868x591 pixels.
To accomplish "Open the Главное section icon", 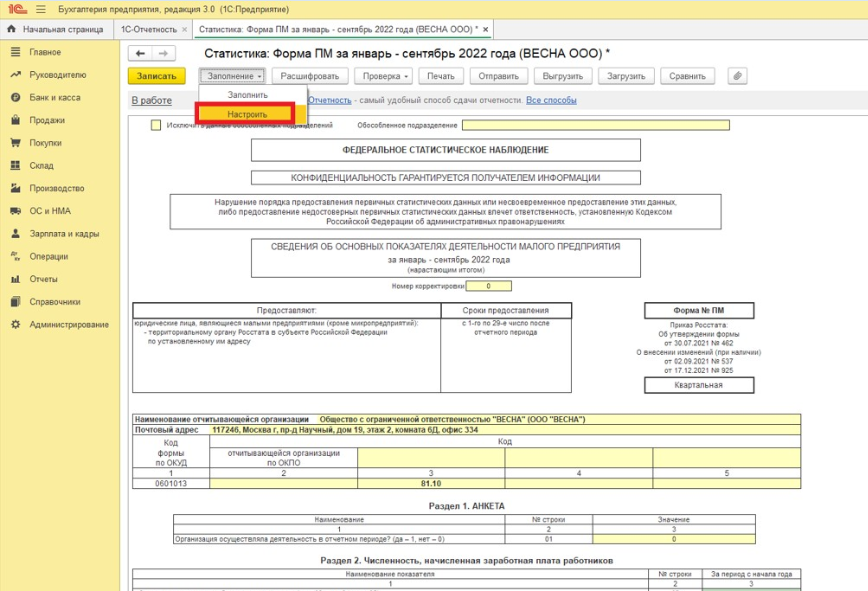I will point(16,52).
